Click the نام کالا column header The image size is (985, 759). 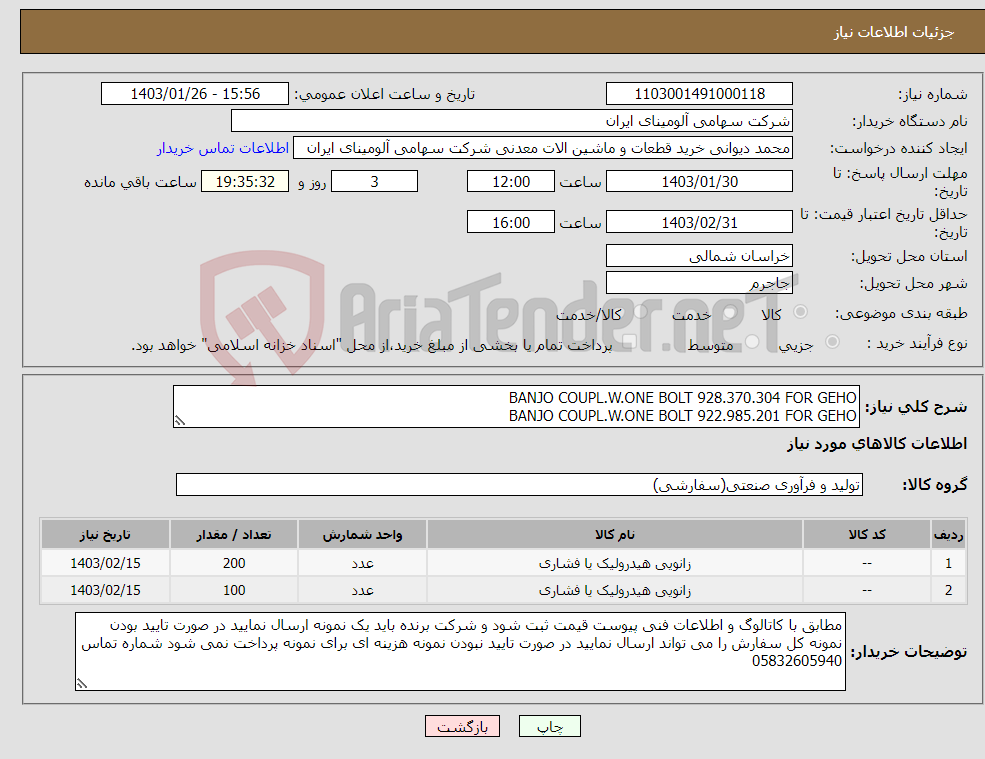click(x=615, y=535)
